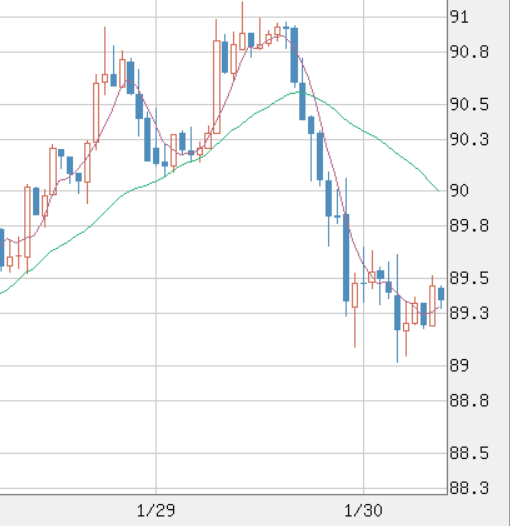Click the tall orange candle rising to 90.8
The image size is (518, 526).
[217, 87]
